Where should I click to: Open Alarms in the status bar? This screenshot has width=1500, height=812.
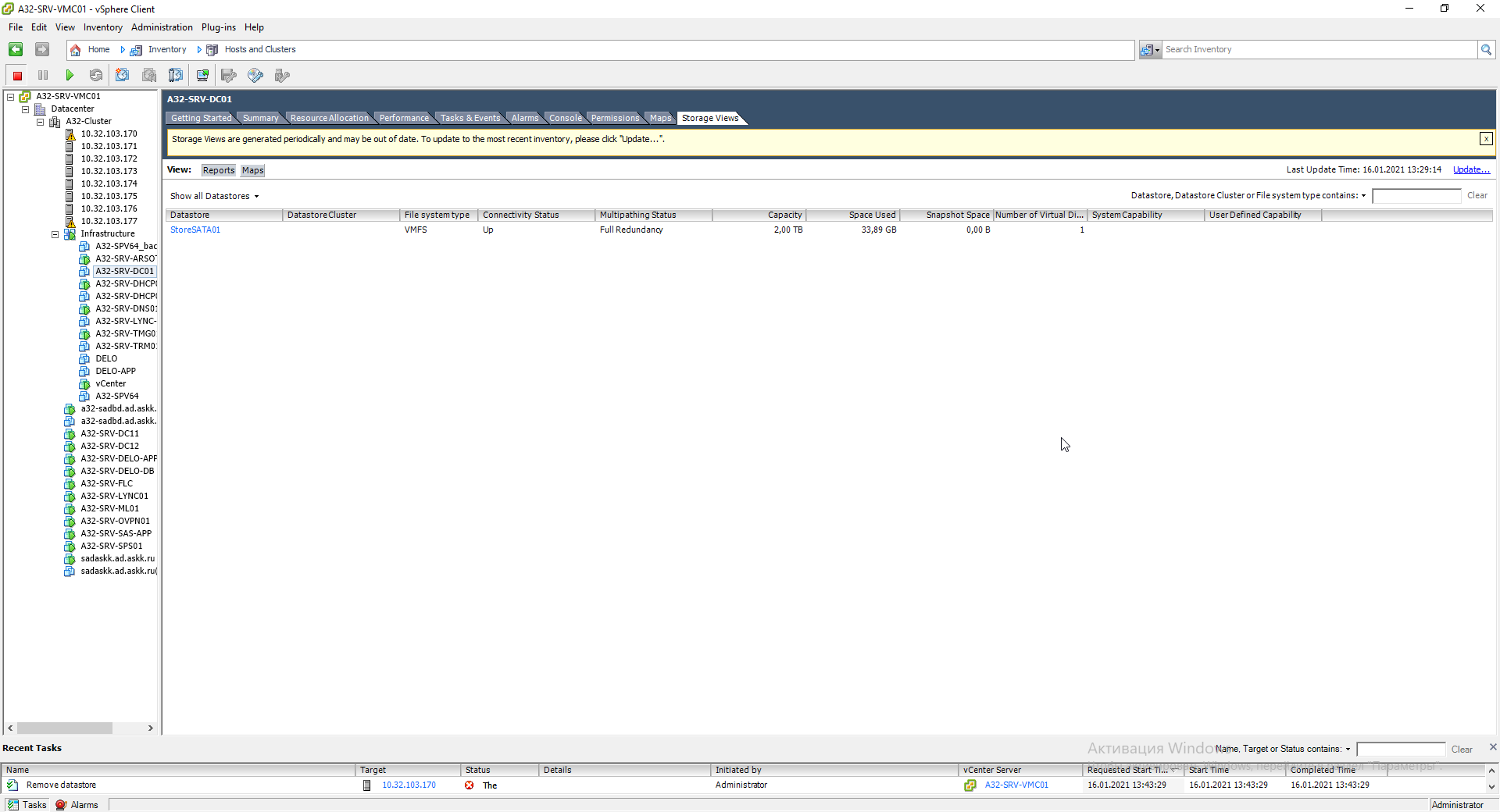click(x=77, y=805)
